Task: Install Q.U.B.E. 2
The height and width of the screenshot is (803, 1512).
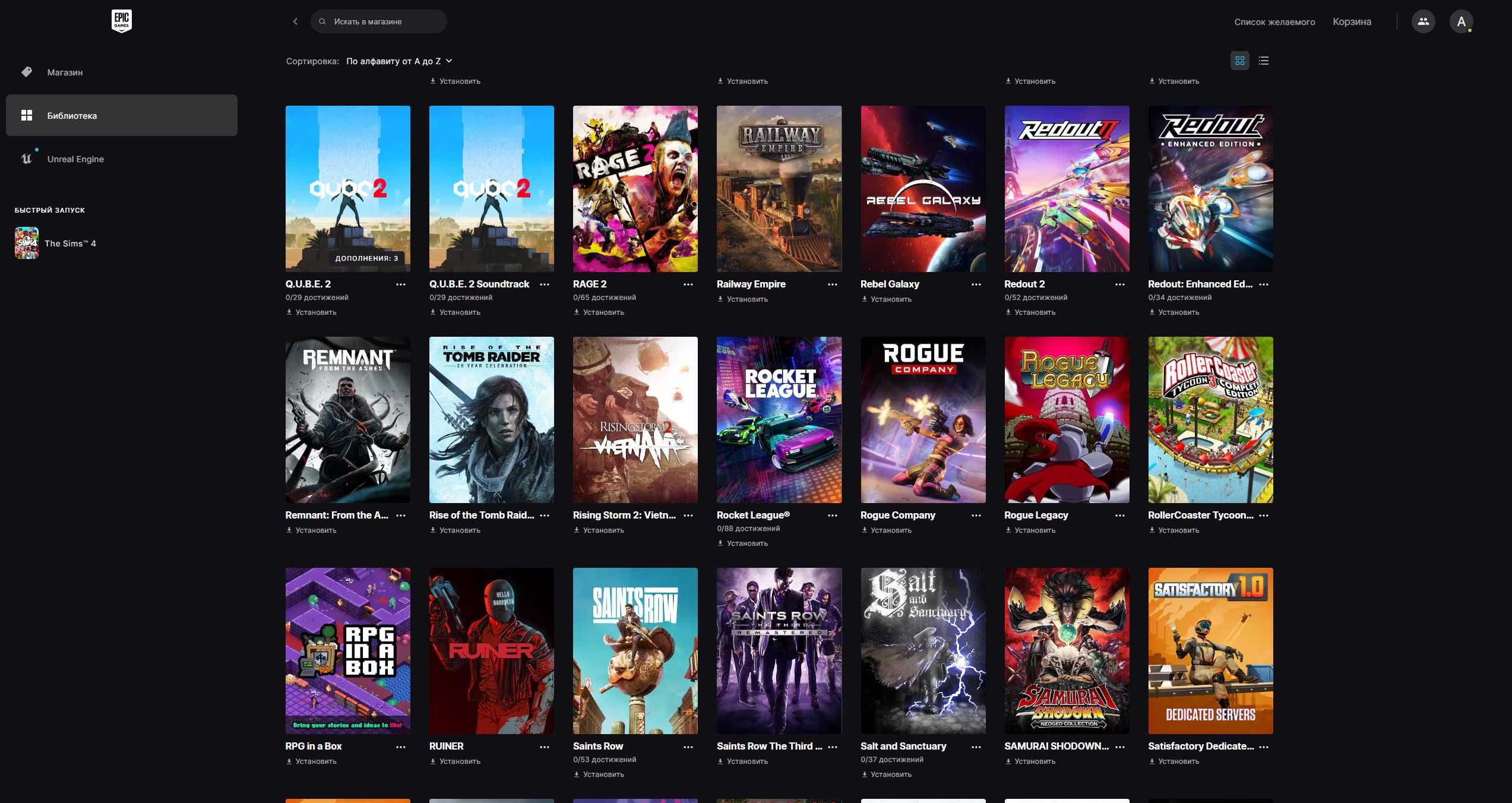Action: [311, 312]
